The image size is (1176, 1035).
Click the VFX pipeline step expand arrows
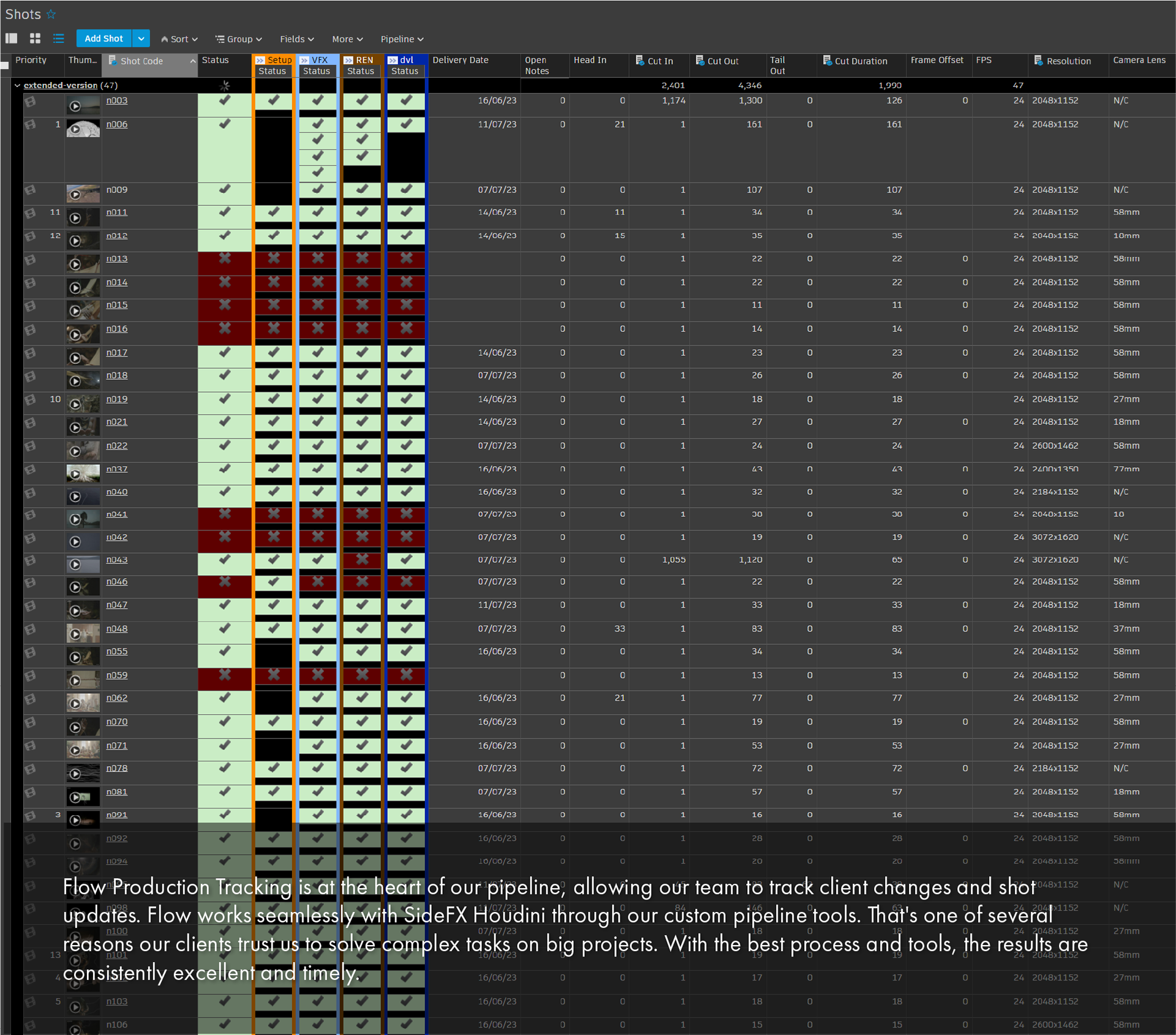(x=304, y=60)
